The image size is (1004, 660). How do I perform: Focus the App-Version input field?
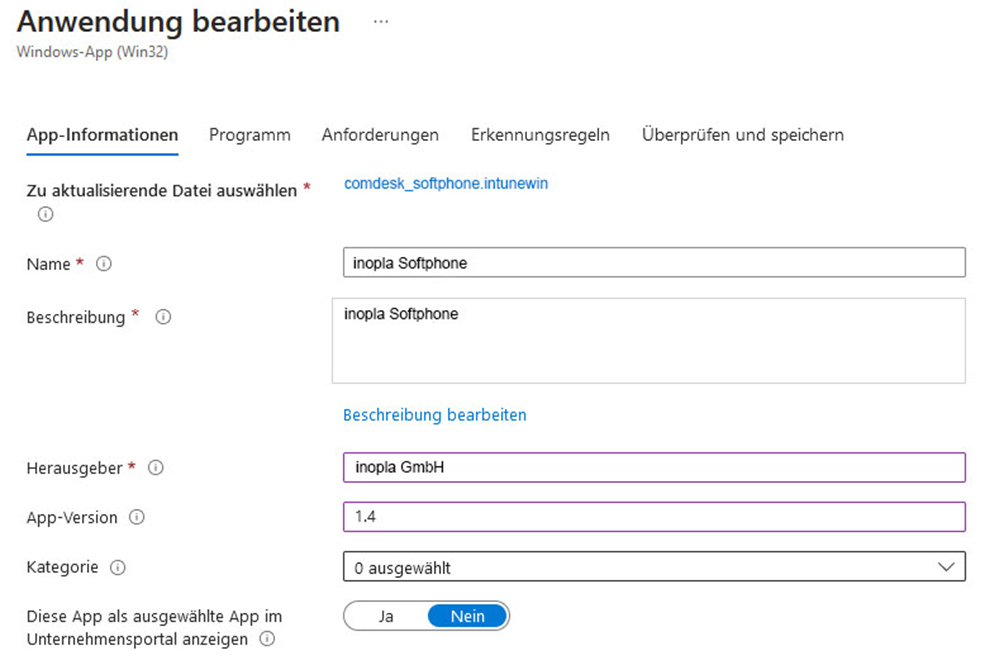point(653,517)
